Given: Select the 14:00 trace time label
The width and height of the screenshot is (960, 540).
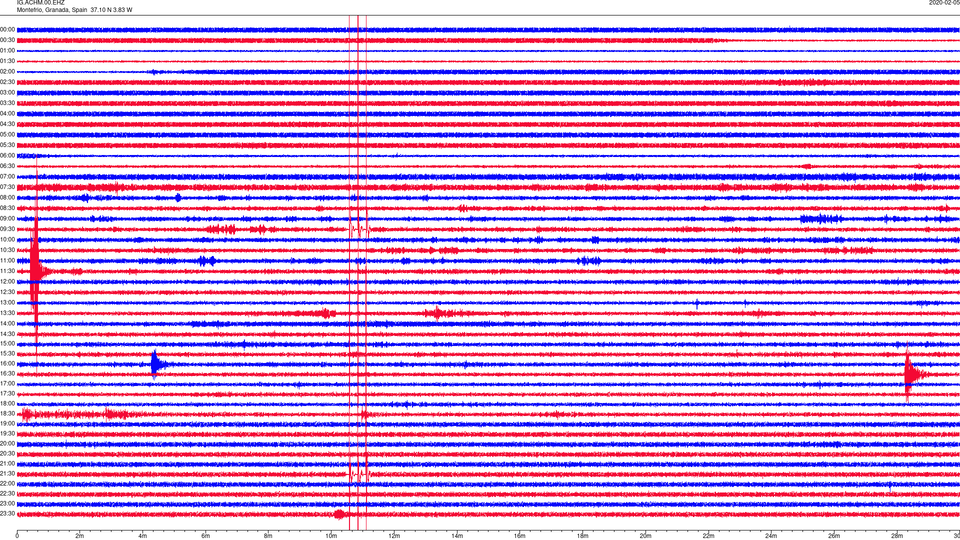Looking at the screenshot, I should pos(7,323).
